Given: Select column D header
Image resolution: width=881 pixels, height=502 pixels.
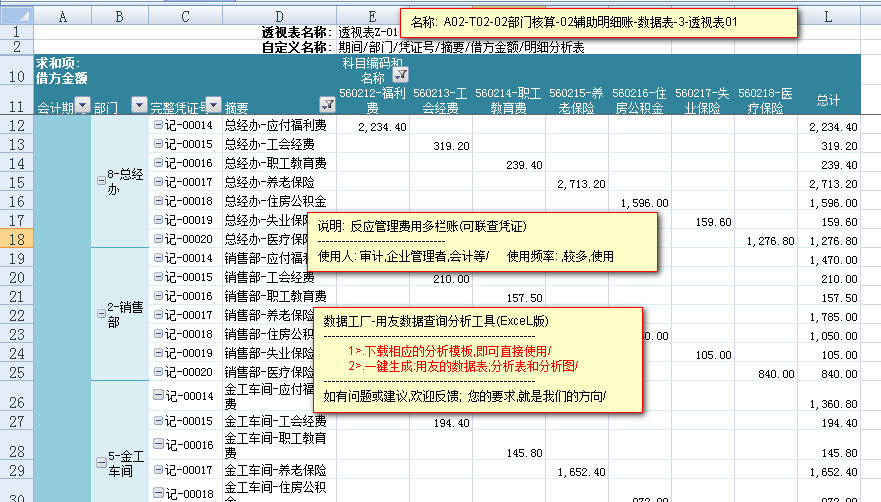Looking at the screenshot, I should pos(279,16).
